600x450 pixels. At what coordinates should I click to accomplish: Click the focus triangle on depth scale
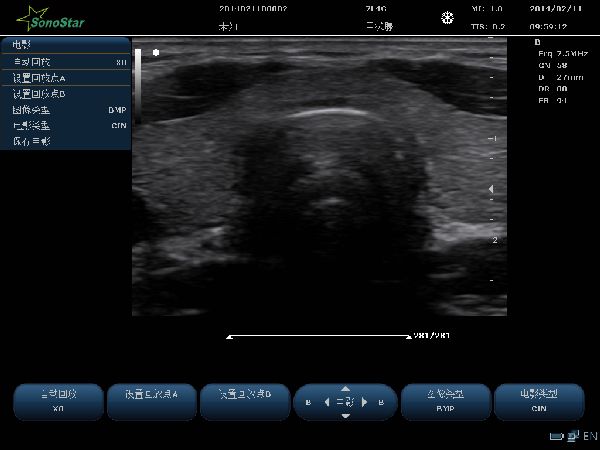(490, 188)
